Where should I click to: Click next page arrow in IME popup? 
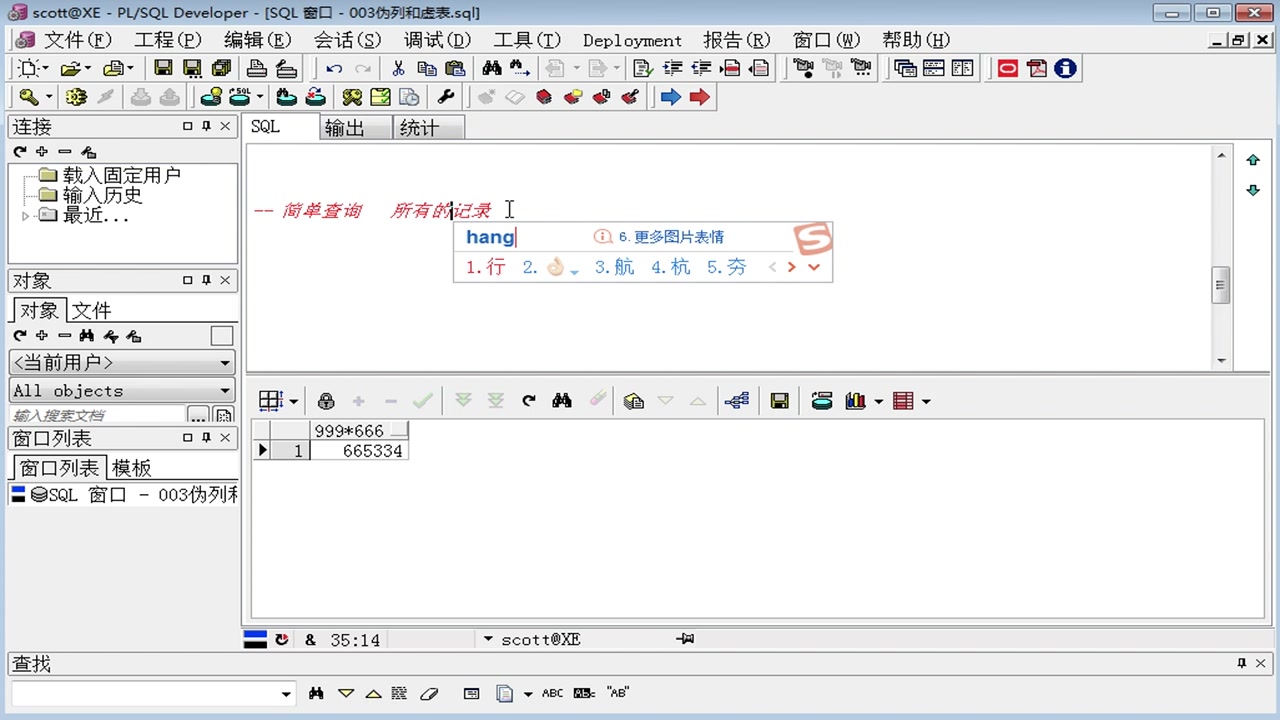(792, 267)
